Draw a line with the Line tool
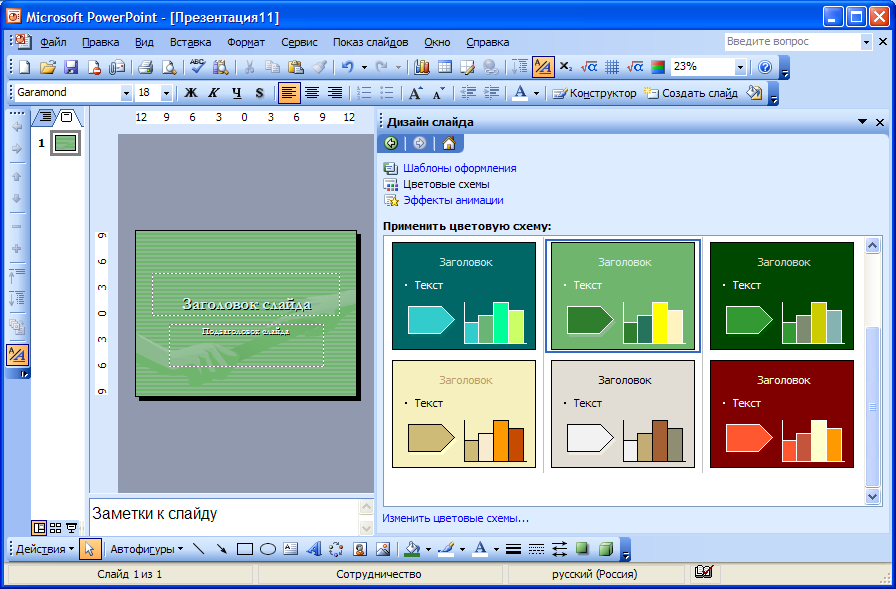 [x=199, y=549]
